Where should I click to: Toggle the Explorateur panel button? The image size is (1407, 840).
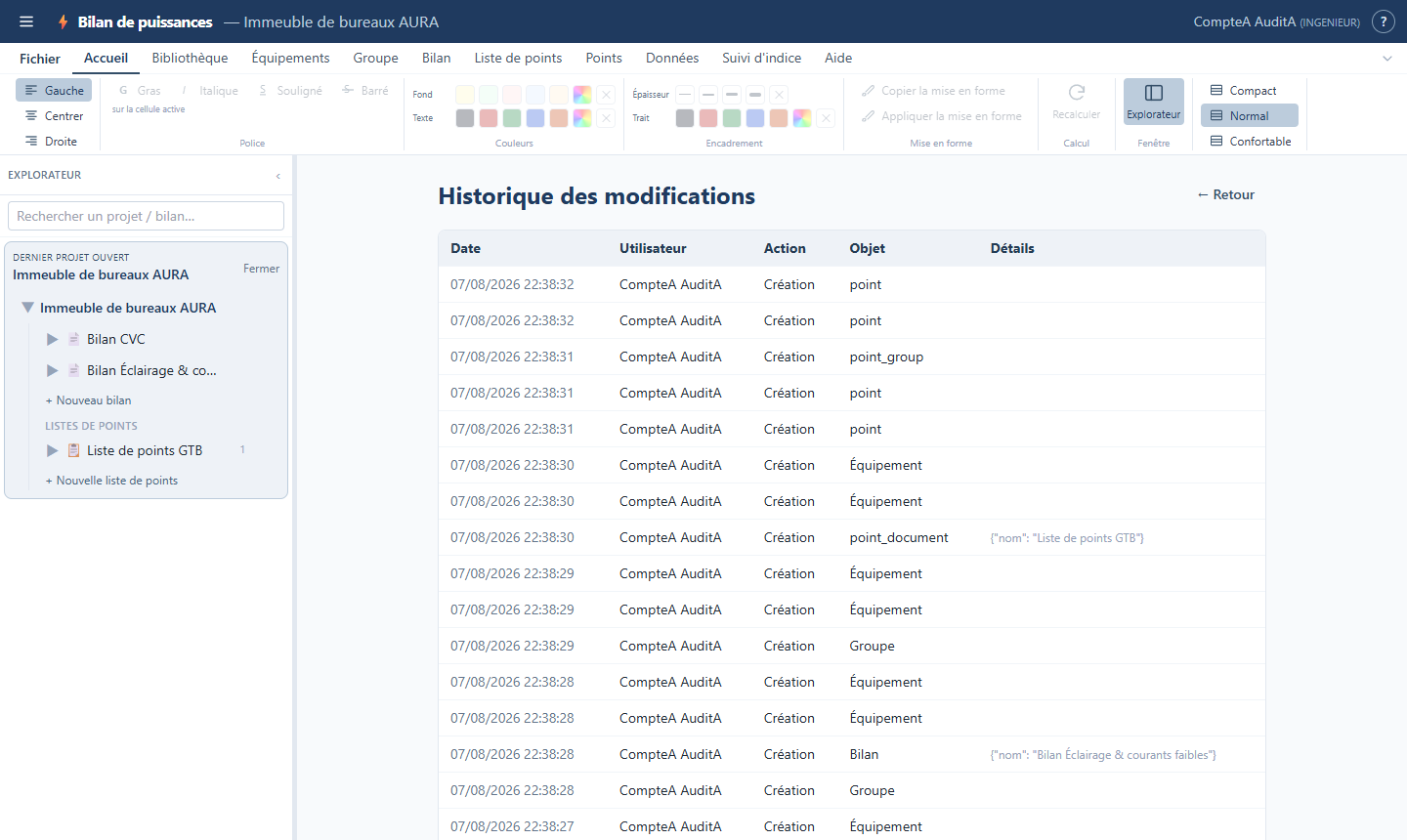click(x=1154, y=102)
